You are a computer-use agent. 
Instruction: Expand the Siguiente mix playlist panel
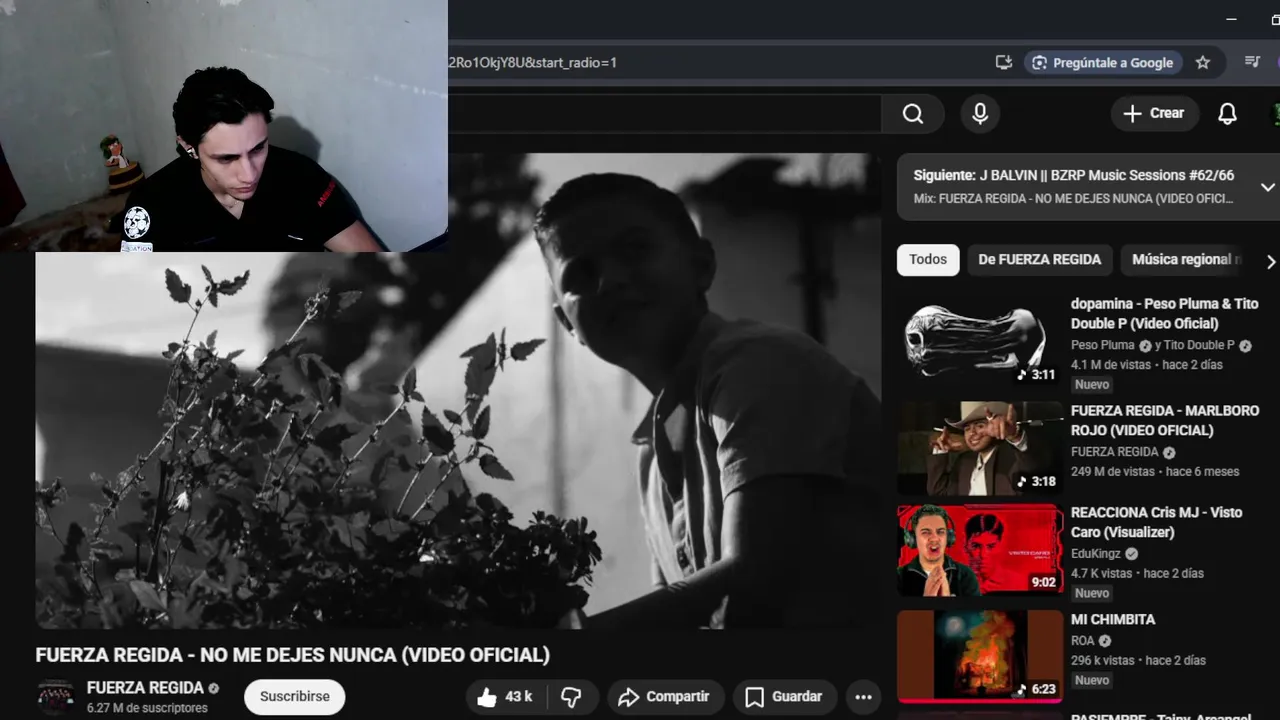click(1267, 187)
